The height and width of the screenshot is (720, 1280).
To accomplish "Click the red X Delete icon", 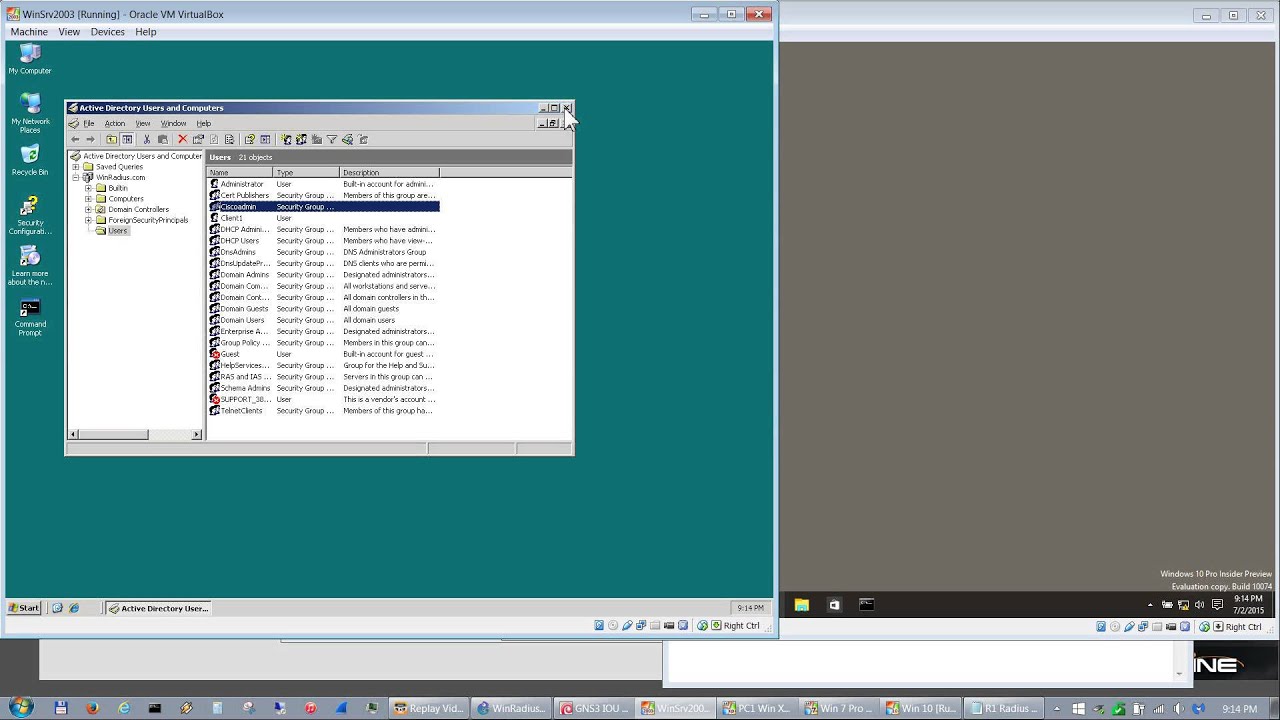I will click(182, 139).
